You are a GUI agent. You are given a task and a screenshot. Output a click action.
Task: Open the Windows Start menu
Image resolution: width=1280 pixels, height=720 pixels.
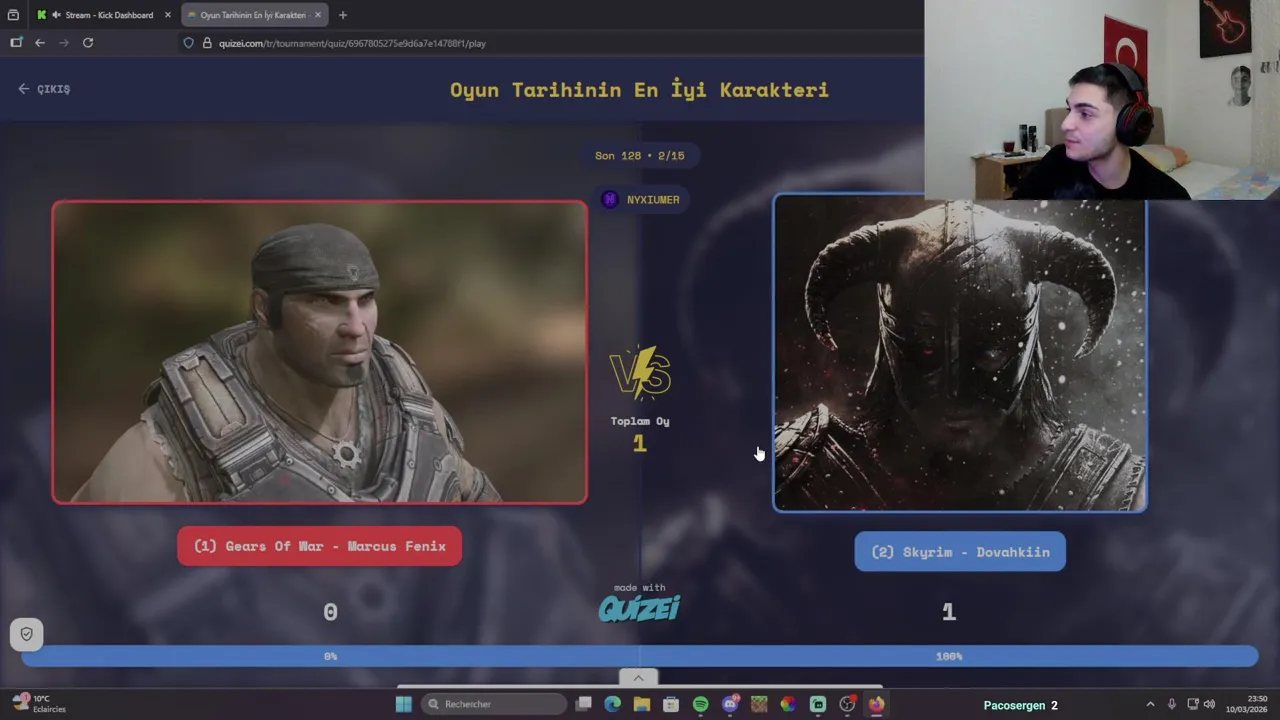(404, 704)
